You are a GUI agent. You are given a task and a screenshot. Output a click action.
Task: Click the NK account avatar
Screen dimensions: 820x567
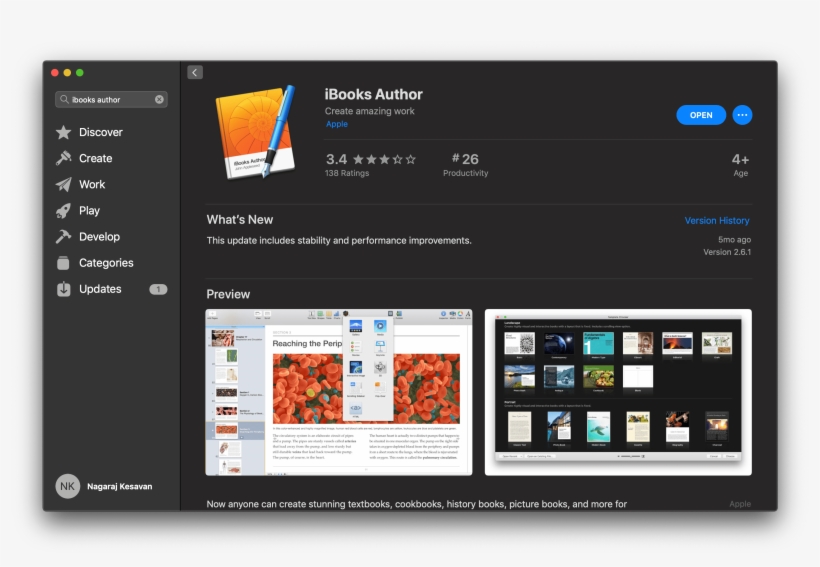67,486
